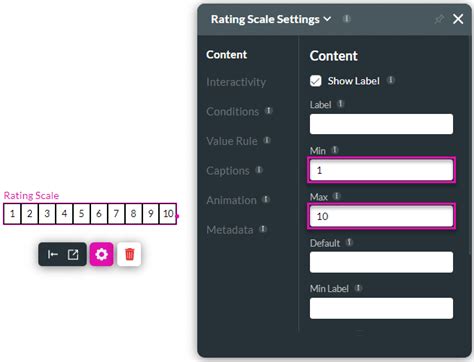Expand the Rating Scale Settings dropdown arrow
The width and height of the screenshot is (474, 362).
point(328,19)
